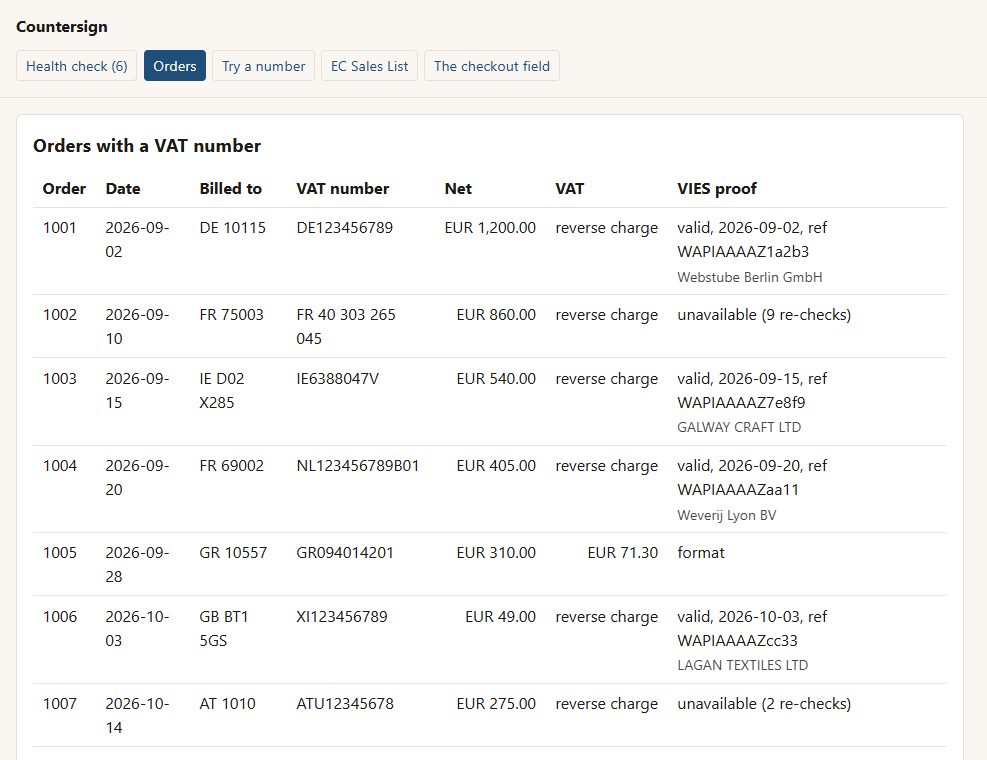Click billing address GB BT1 5GS

[223, 628]
